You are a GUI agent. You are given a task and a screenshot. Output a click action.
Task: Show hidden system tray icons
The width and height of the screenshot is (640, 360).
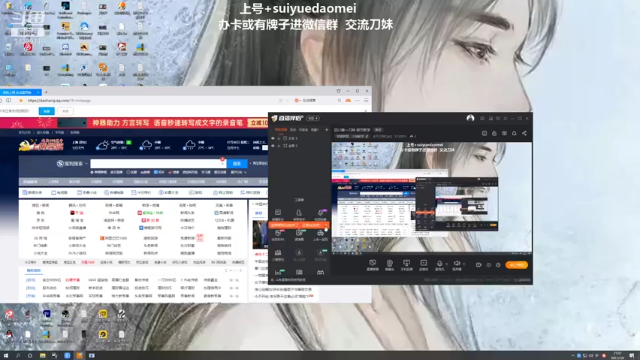tap(572, 356)
